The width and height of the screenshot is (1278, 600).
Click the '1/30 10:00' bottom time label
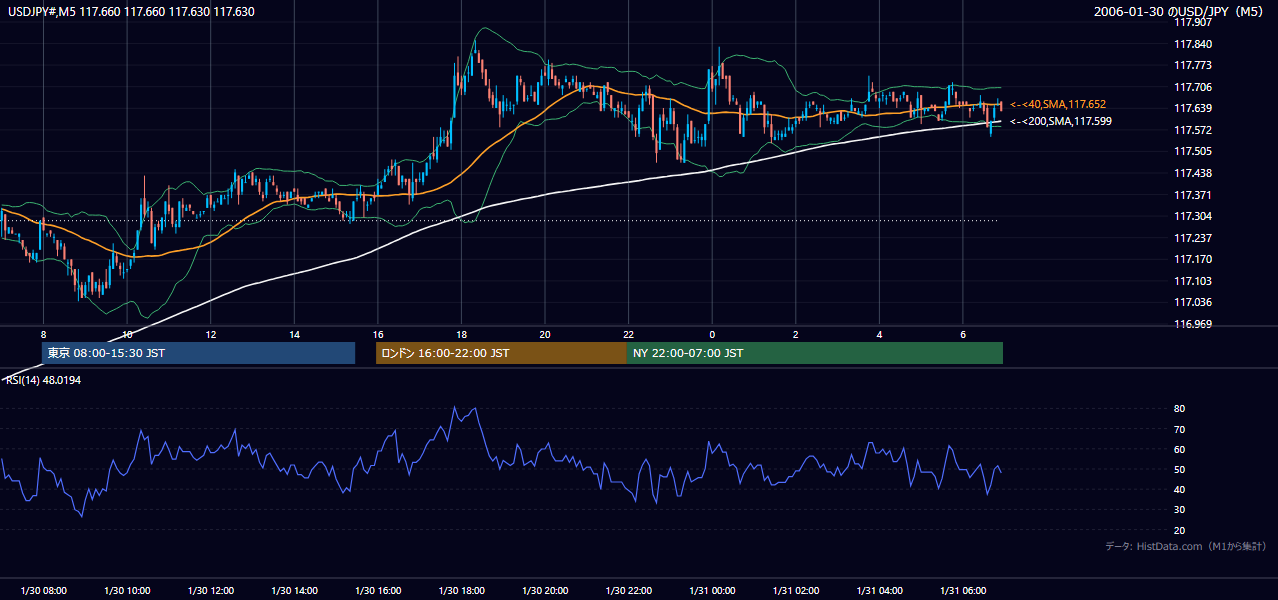pos(127,591)
